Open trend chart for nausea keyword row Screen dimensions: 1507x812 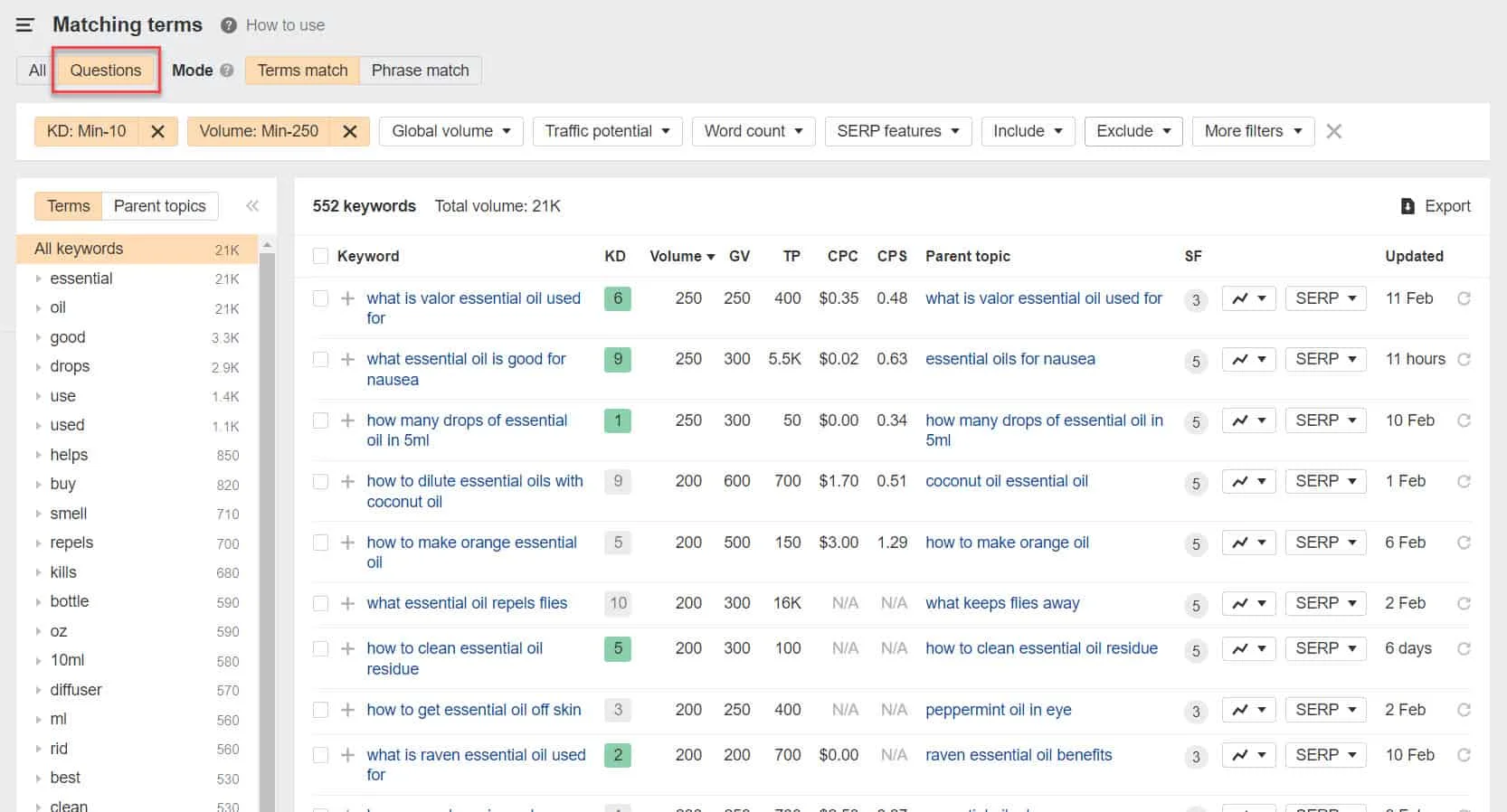pos(1249,359)
